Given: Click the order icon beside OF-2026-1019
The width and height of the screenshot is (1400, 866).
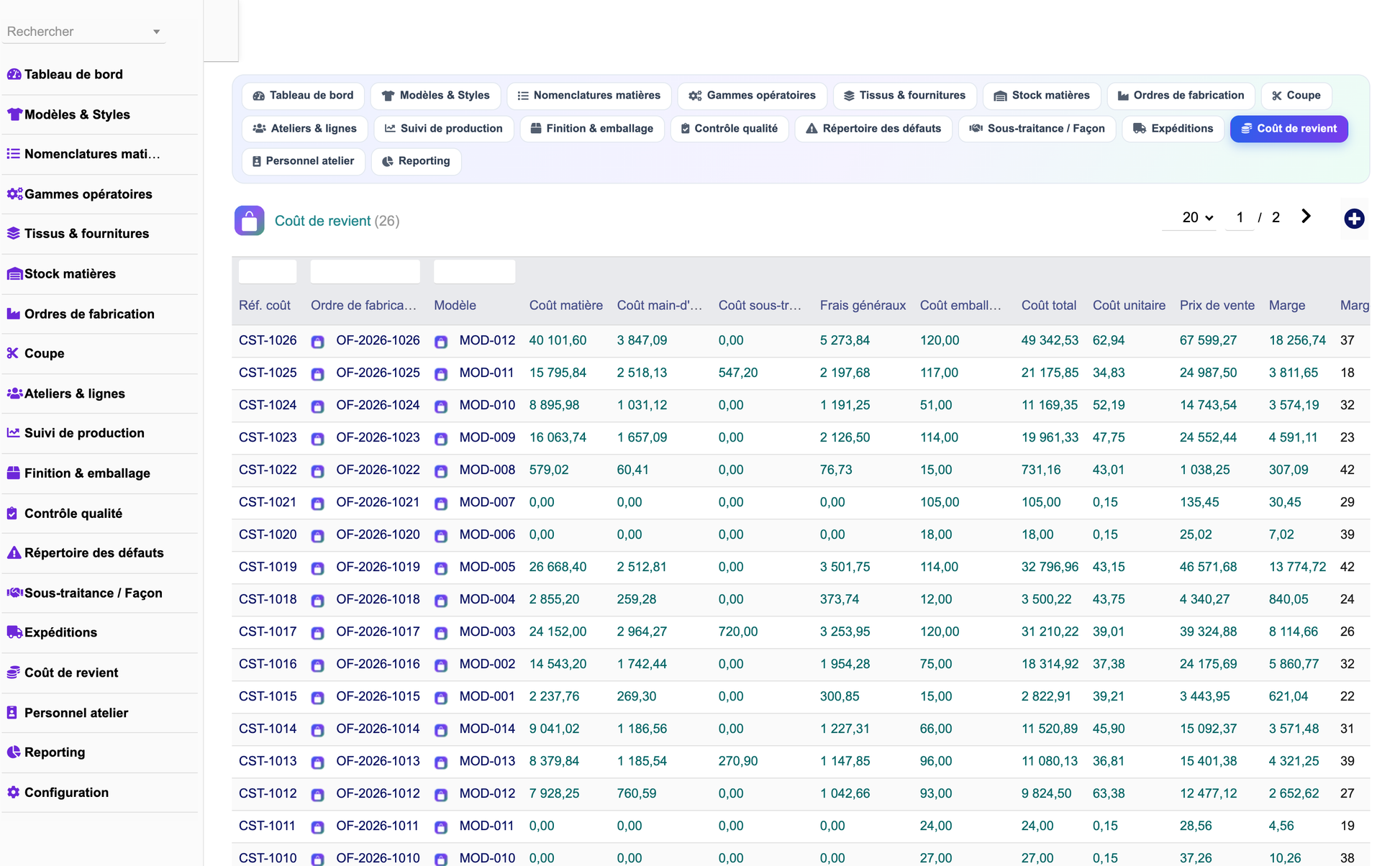Looking at the screenshot, I should click(317, 568).
